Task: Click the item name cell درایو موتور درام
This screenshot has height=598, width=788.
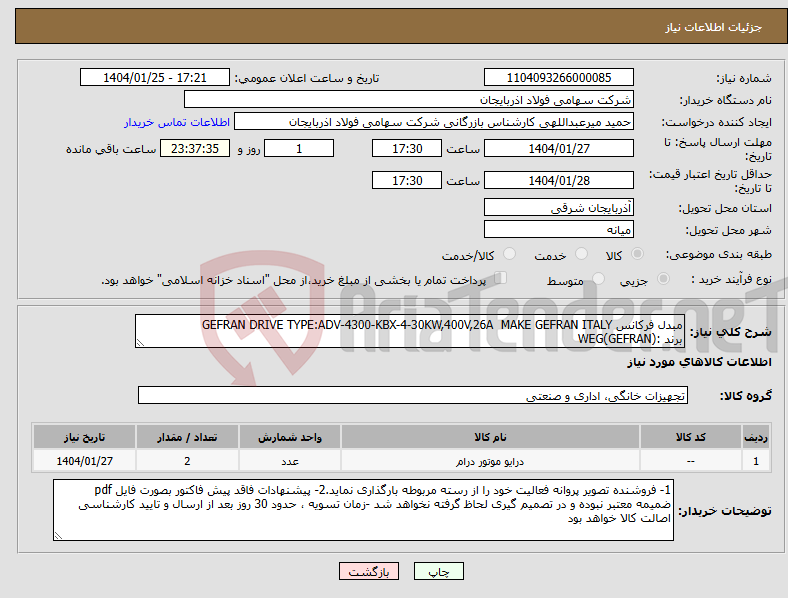Action: (x=490, y=461)
